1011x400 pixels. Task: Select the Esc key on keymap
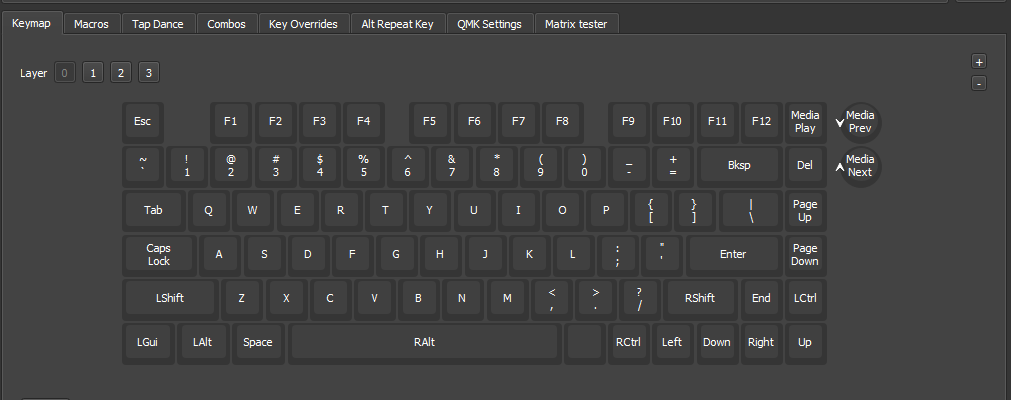[143, 122]
